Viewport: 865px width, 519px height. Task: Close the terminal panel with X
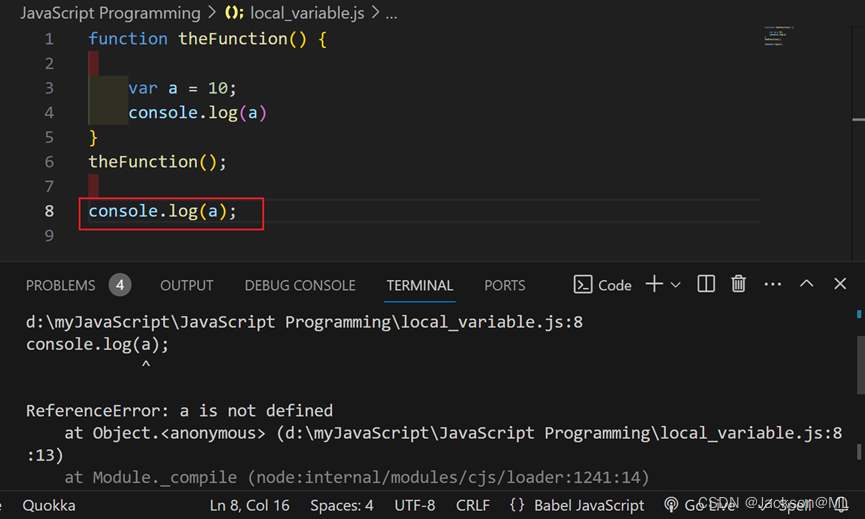840,285
